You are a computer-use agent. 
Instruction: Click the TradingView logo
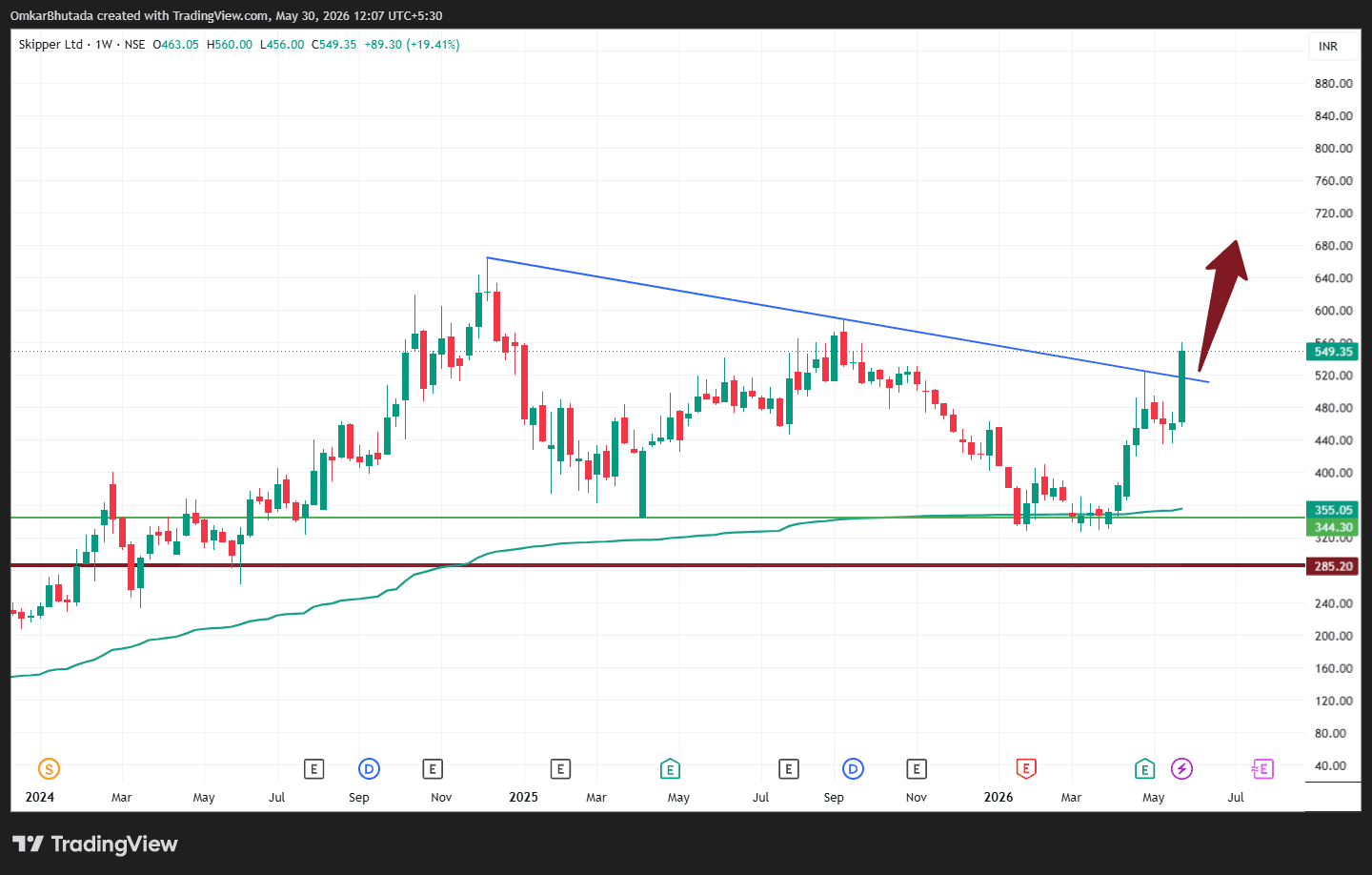[95, 844]
